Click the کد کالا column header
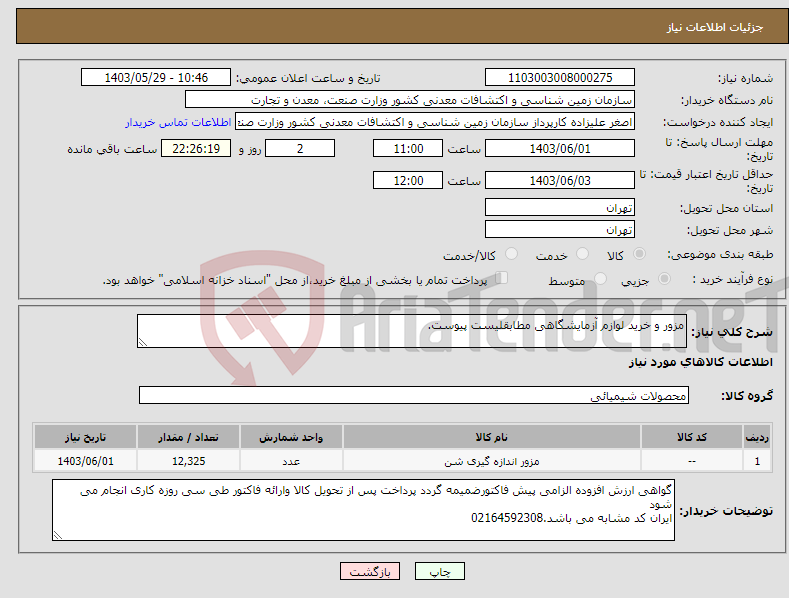789x598 pixels. 692,437
